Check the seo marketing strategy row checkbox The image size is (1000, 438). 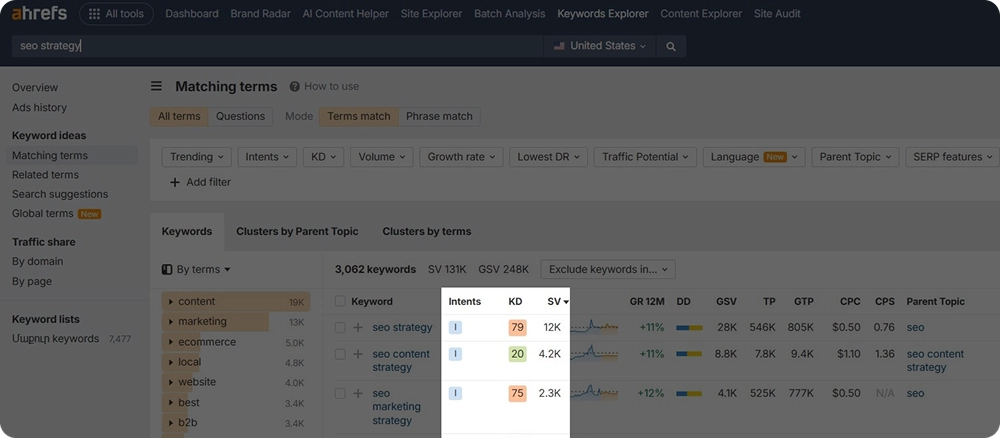tap(340, 393)
